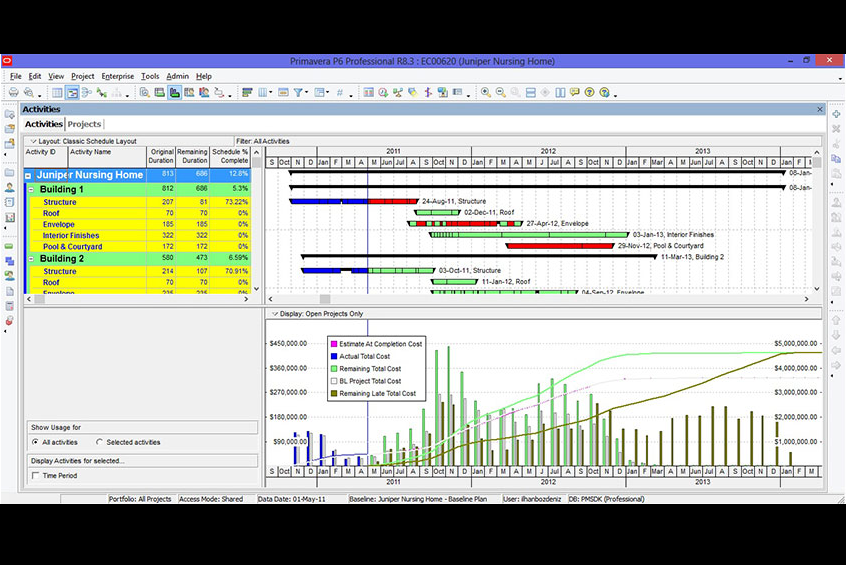Image resolution: width=846 pixels, height=565 pixels.
Task: Click the Schedule clock icon
Action: 383,92
